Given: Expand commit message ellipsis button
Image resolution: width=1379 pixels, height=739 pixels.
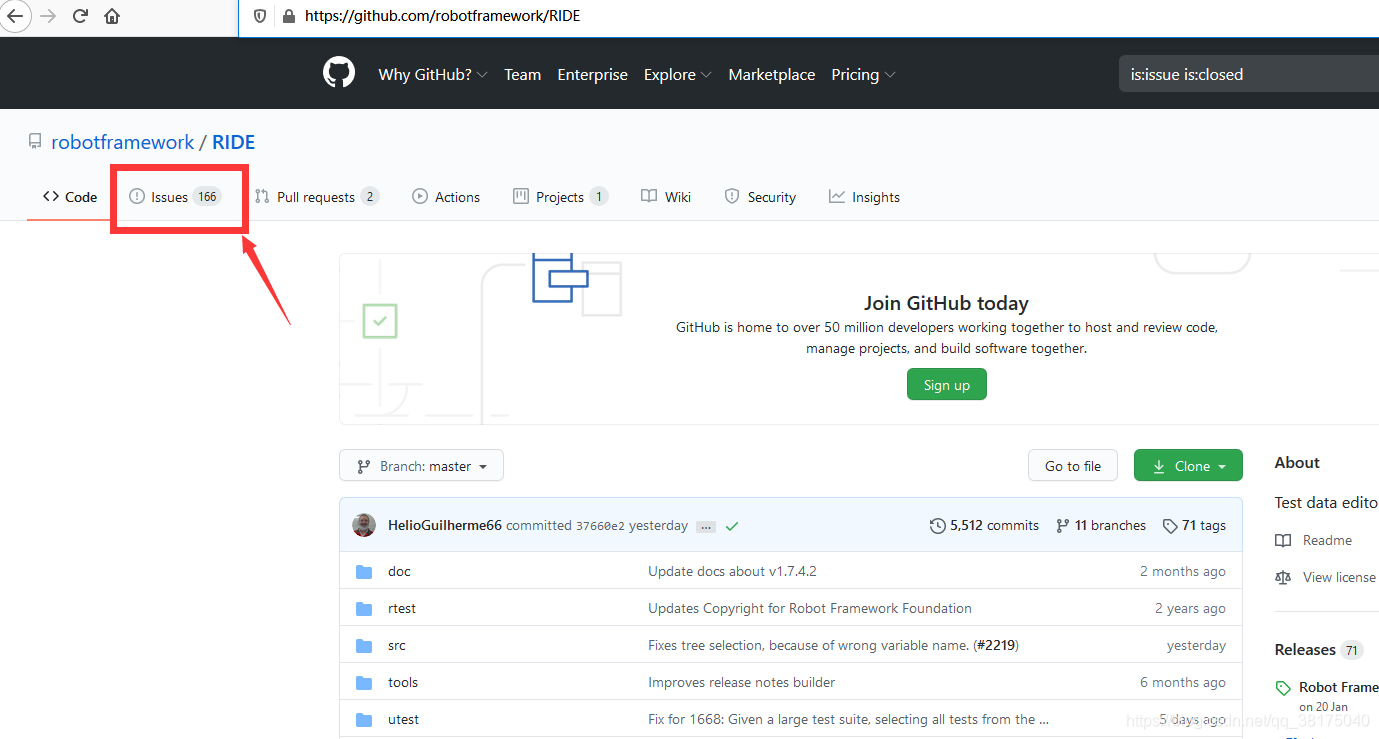Looking at the screenshot, I should [x=706, y=526].
